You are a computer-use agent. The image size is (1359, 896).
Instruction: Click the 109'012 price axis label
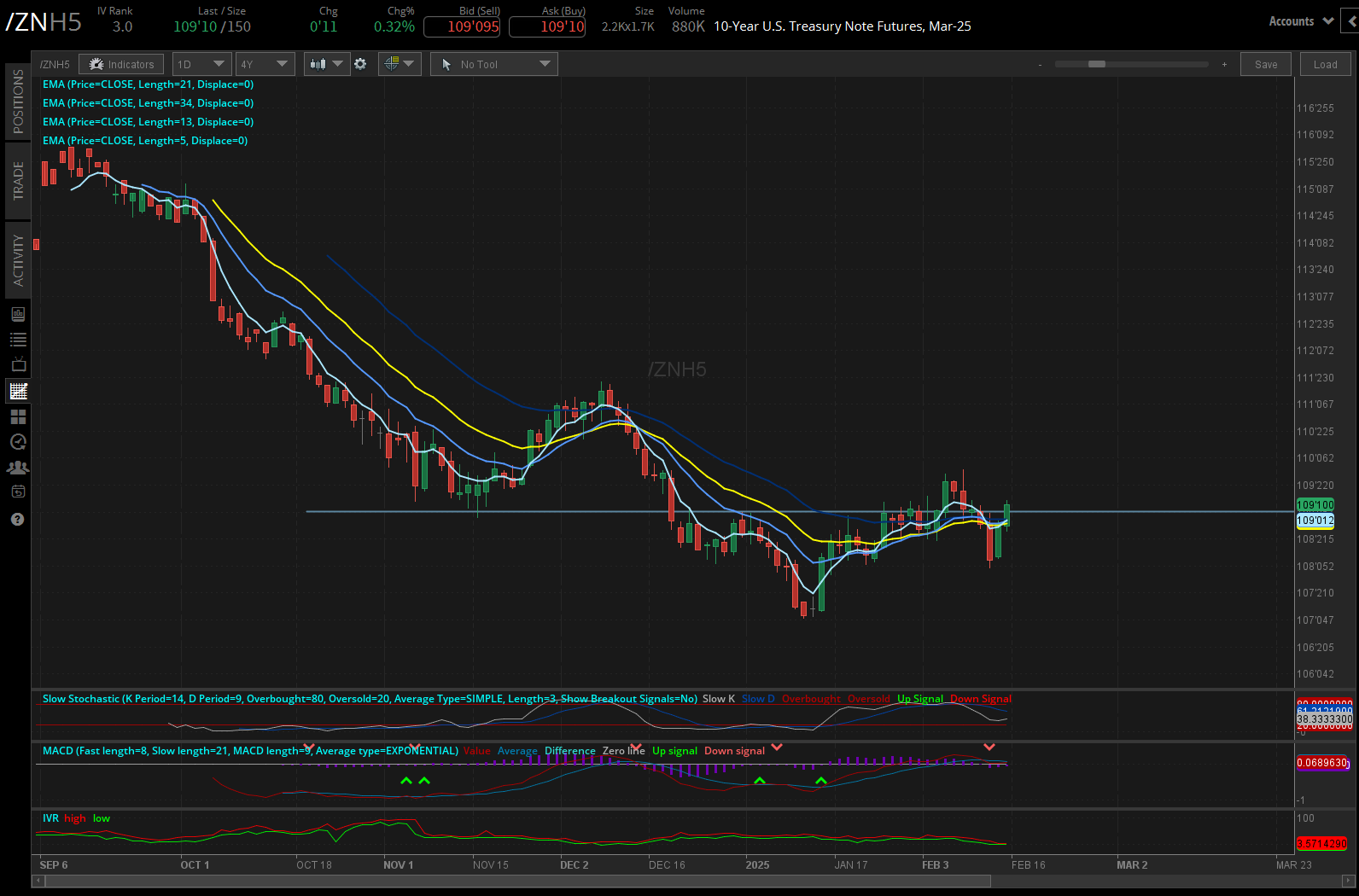1315,521
